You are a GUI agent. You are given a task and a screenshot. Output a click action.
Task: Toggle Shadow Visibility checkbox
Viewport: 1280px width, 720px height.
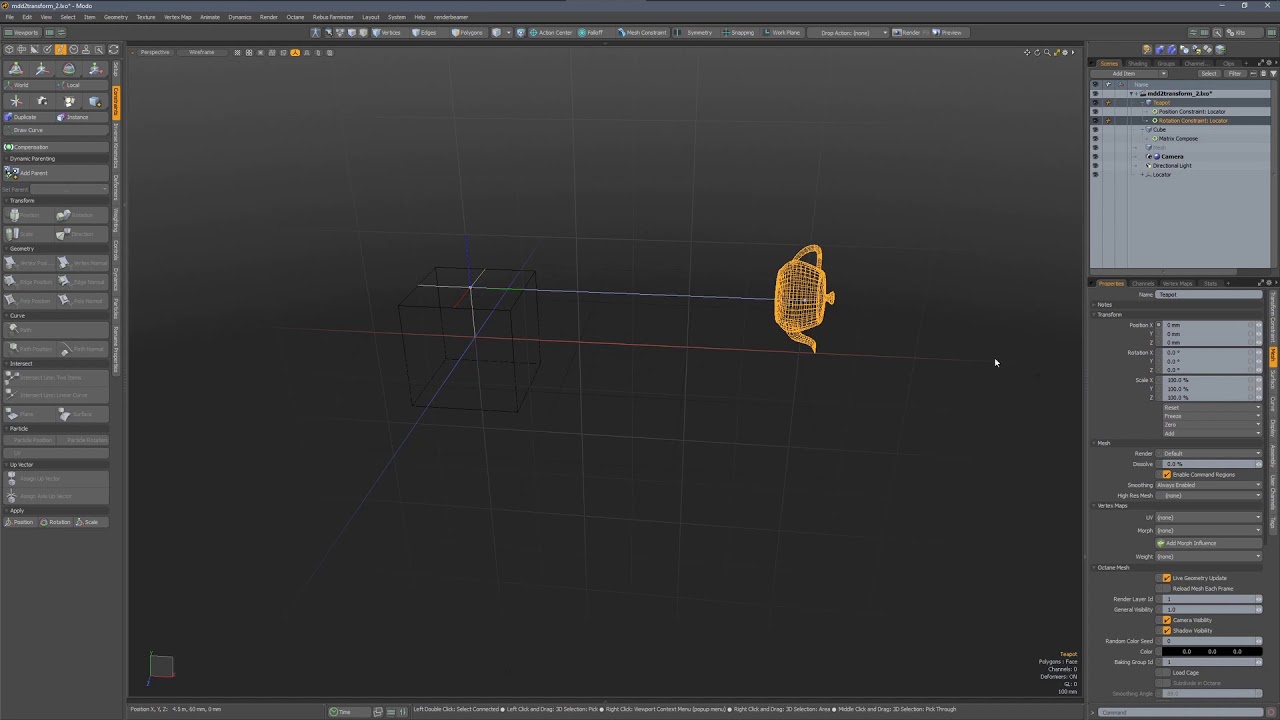[x=1166, y=630]
